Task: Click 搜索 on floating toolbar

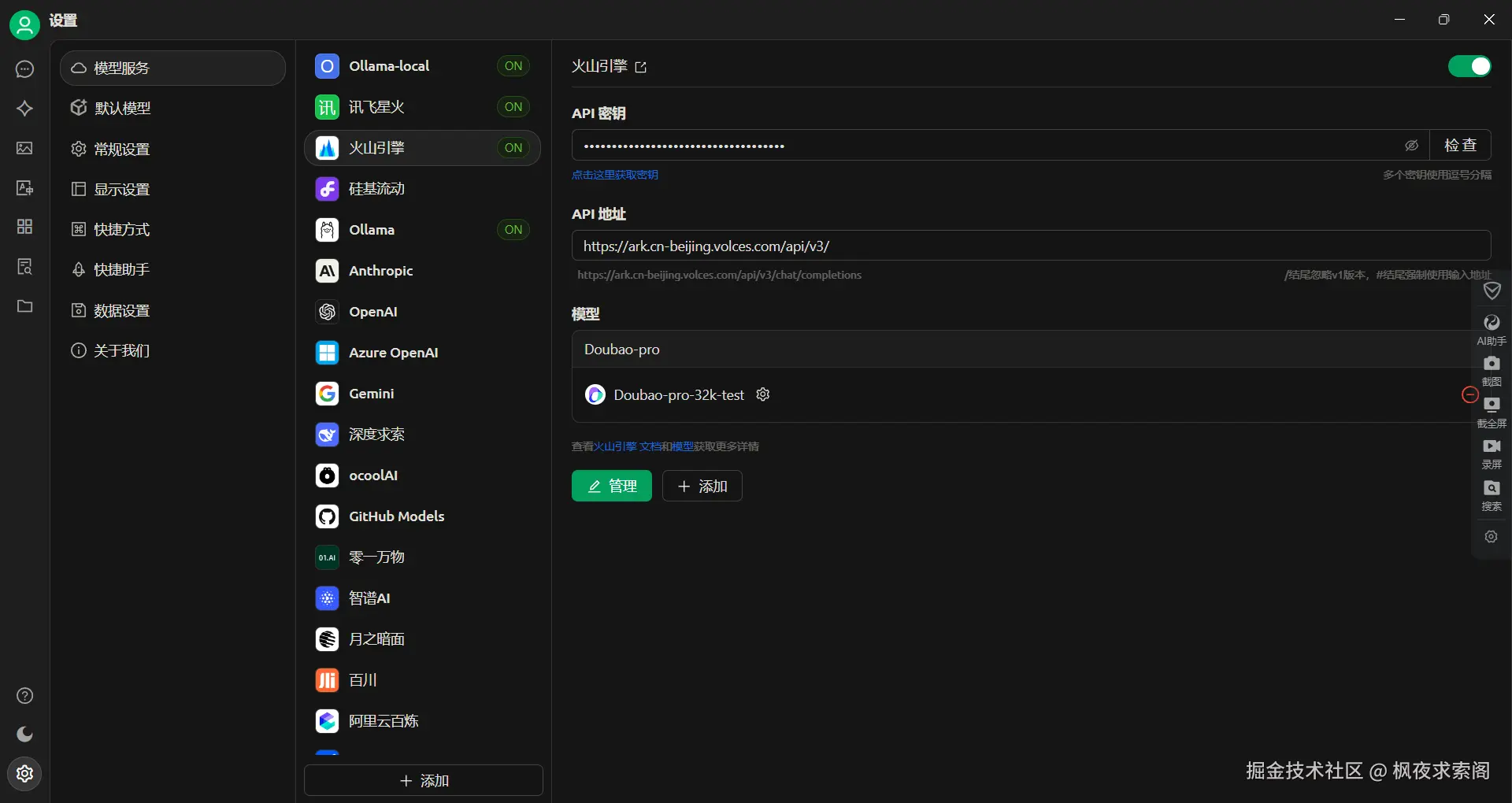Action: coord(1492,496)
